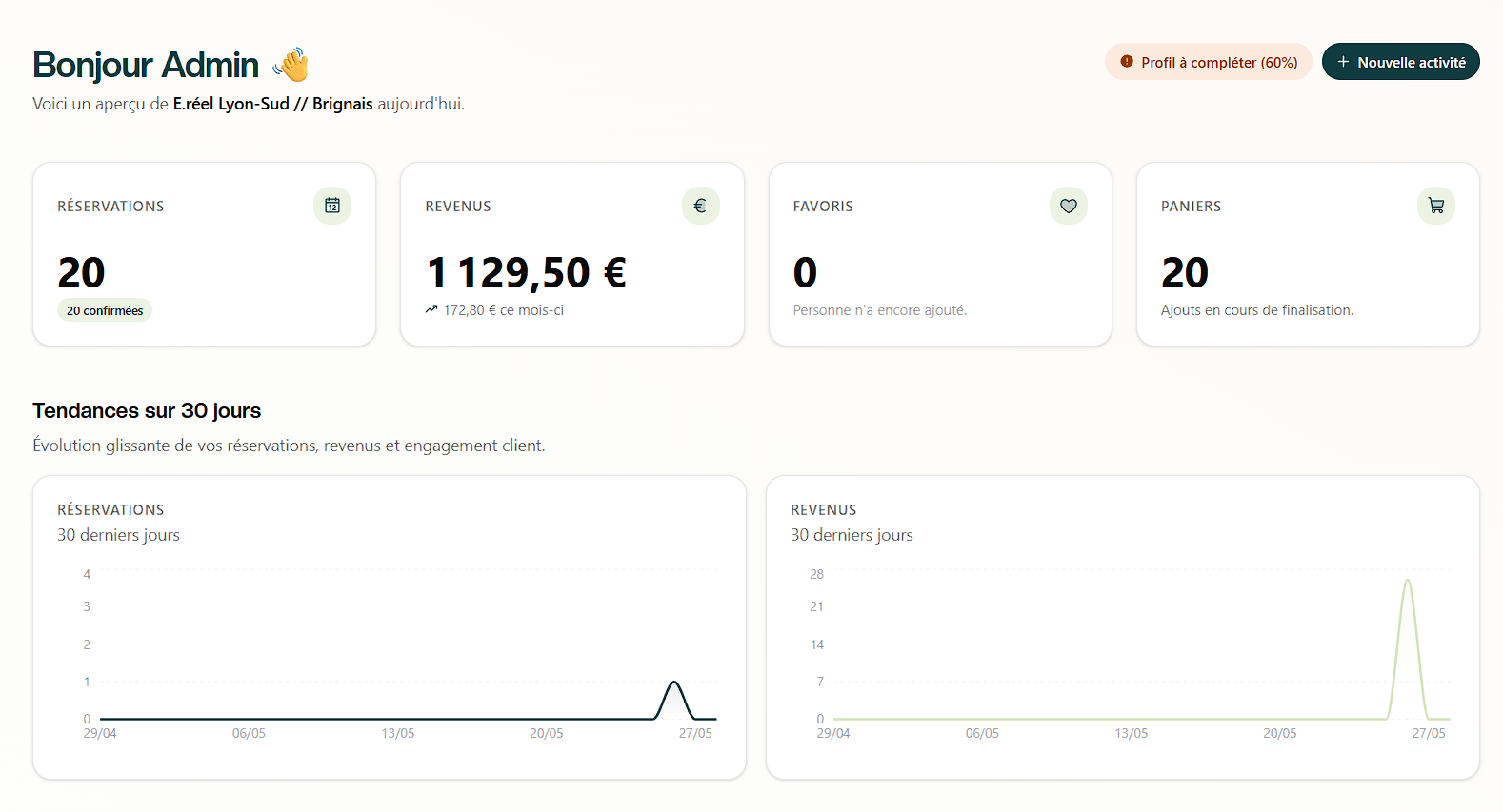1503x812 pixels.
Task: Click the Favoris count 0
Action: pos(805,273)
